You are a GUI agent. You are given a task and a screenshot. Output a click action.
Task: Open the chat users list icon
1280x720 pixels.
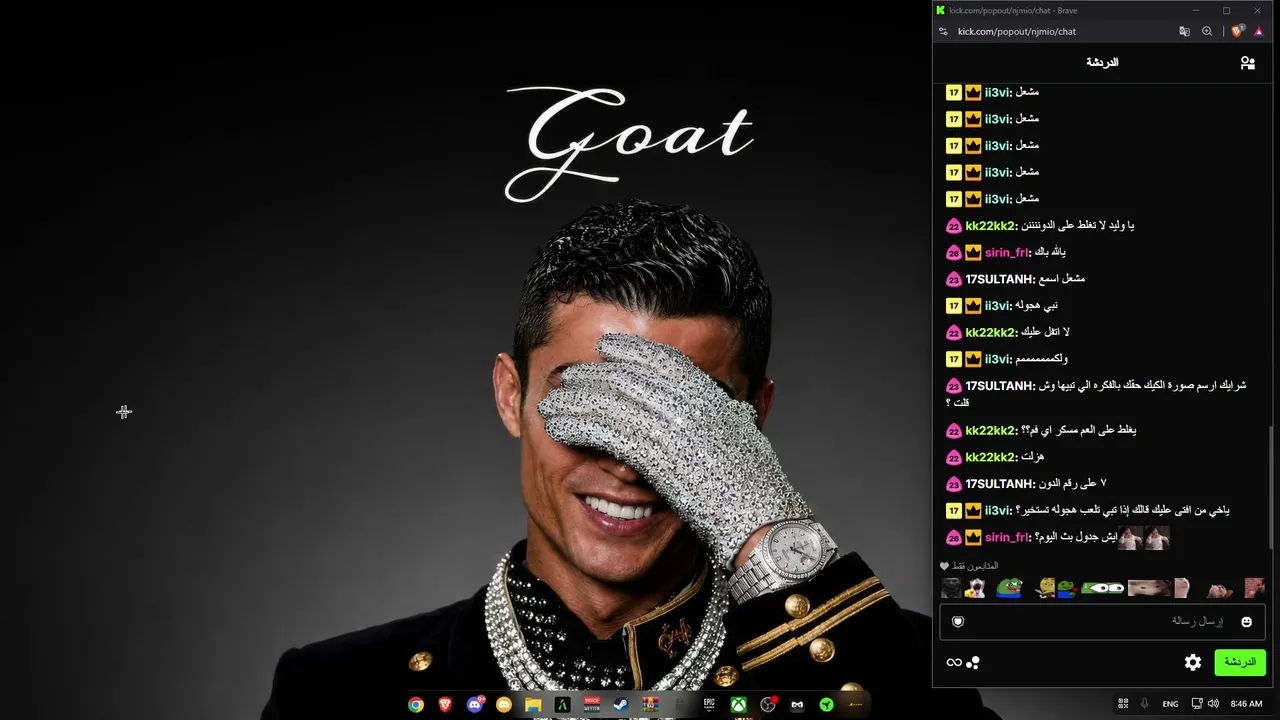click(x=1247, y=62)
